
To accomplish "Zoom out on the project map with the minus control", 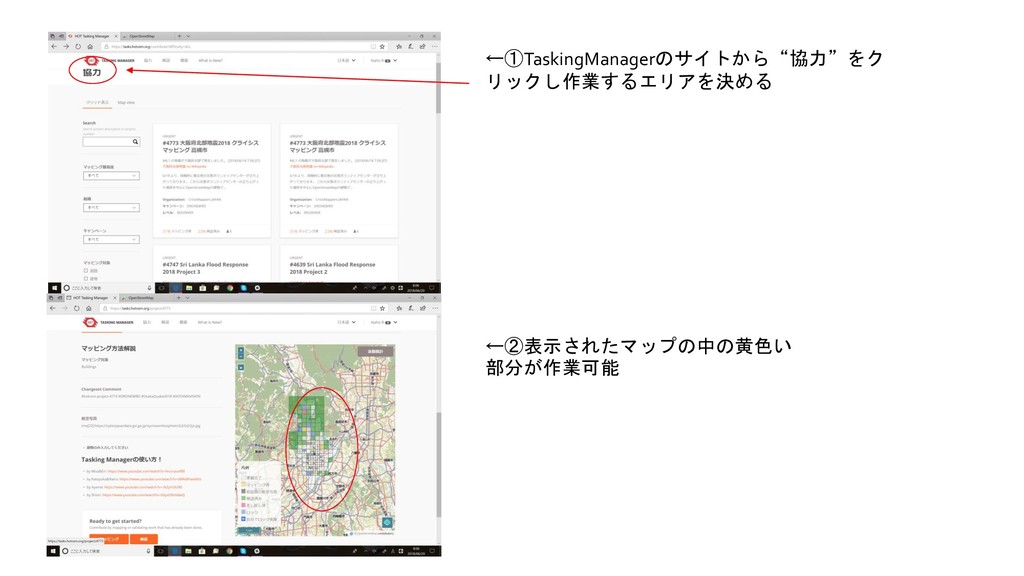I will pyautogui.click(x=240, y=356).
